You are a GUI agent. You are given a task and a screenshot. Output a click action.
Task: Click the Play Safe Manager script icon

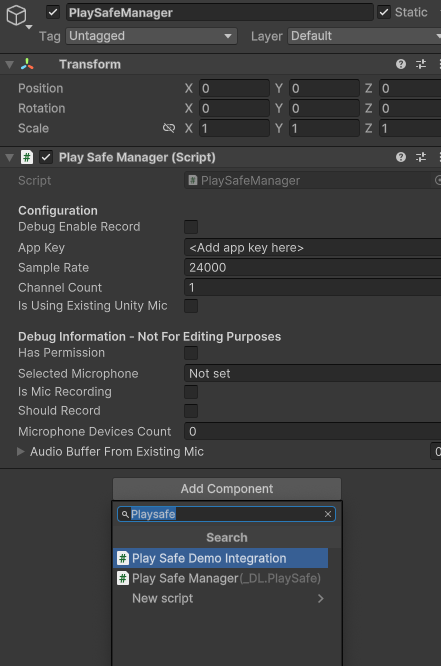pyautogui.click(x=27, y=157)
